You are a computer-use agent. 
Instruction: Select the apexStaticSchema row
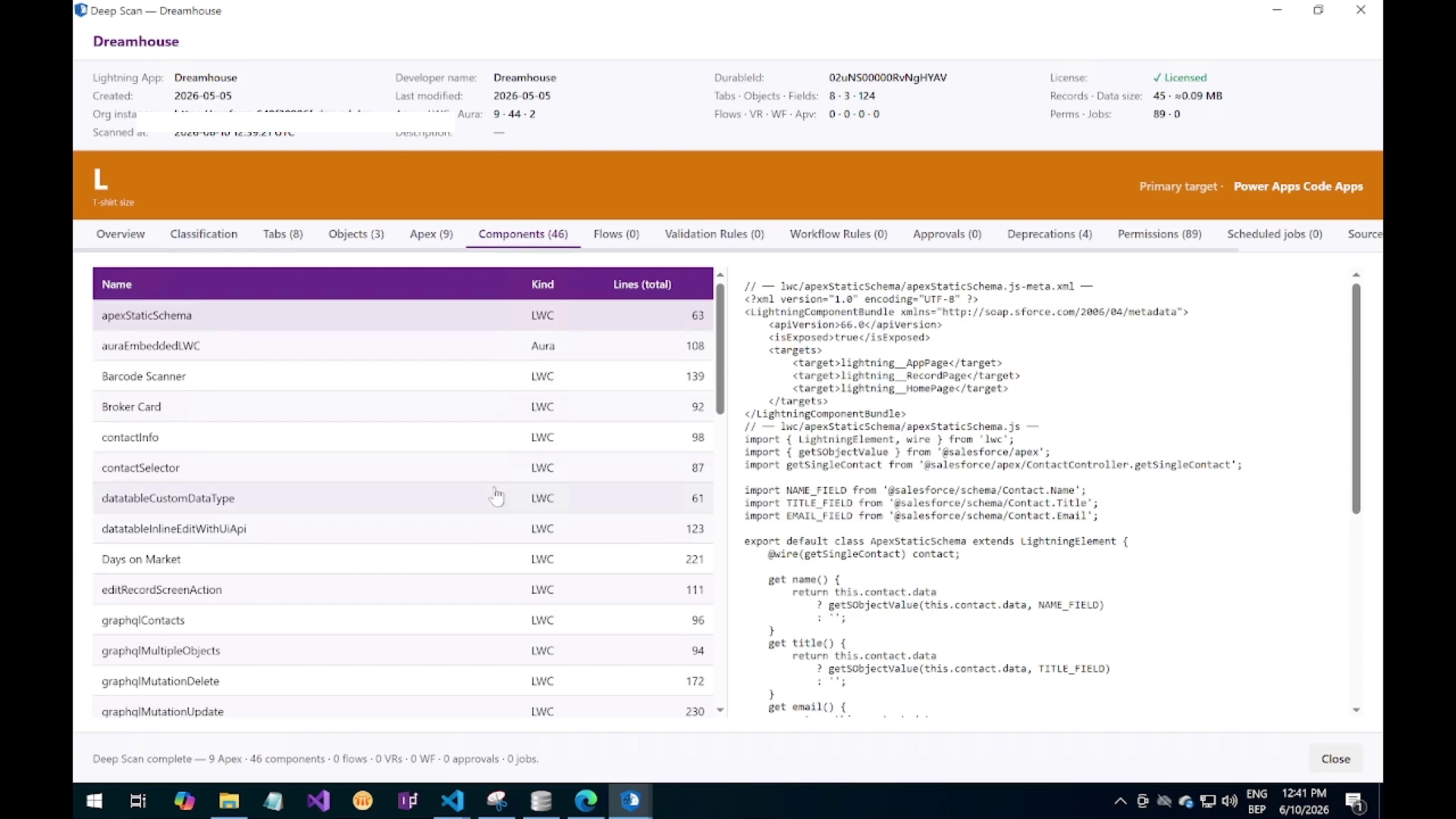403,315
